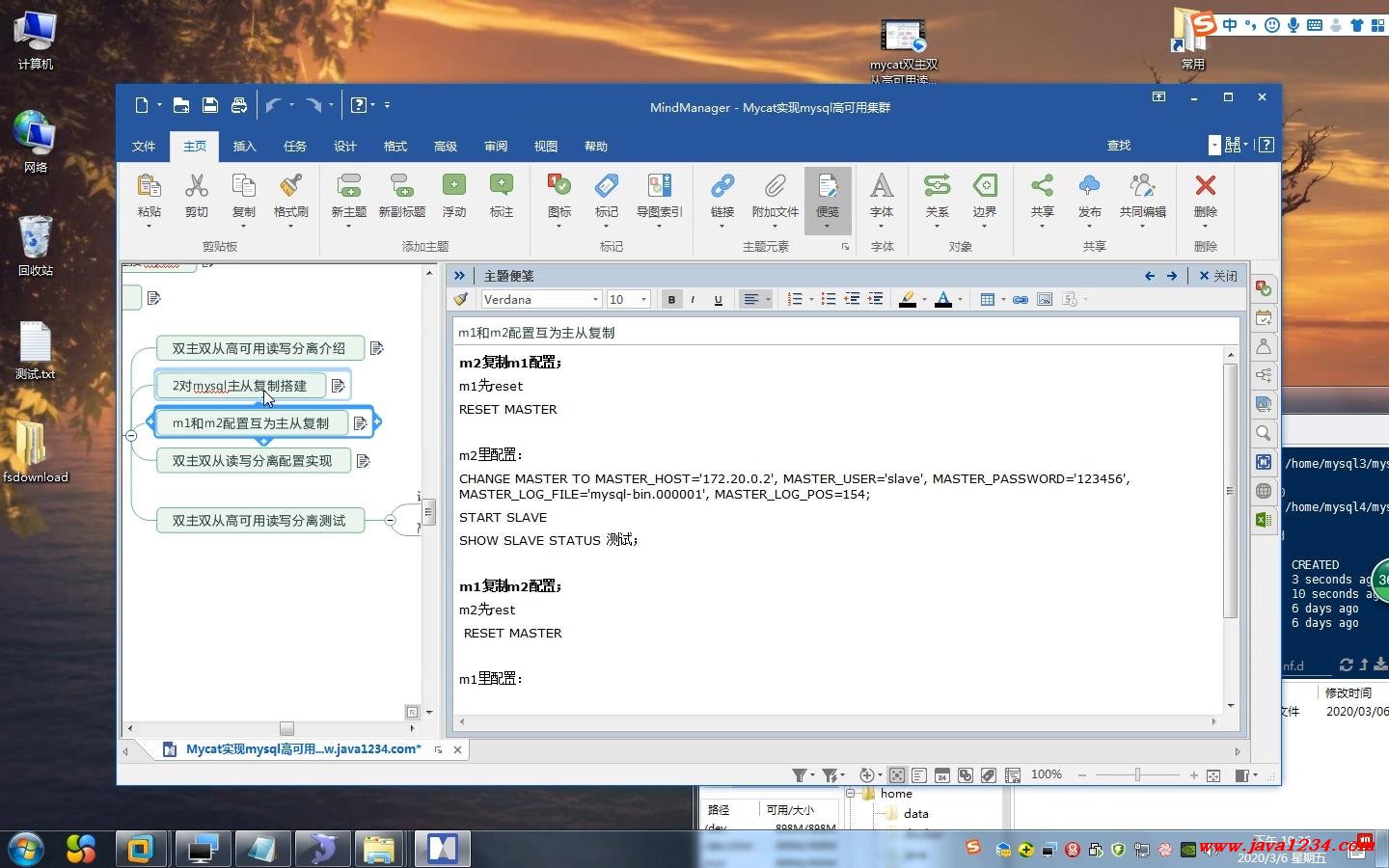1389x868 pixels.
Task: Click the Attach File (附加文件) paperclip
Action: (x=776, y=186)
